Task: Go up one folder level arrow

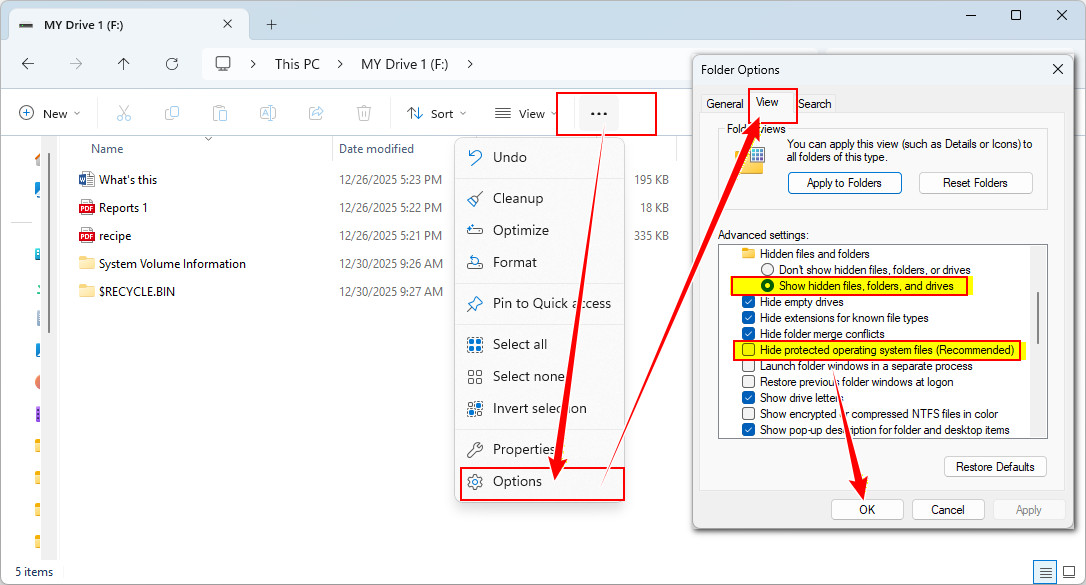Action: [124, 64]
